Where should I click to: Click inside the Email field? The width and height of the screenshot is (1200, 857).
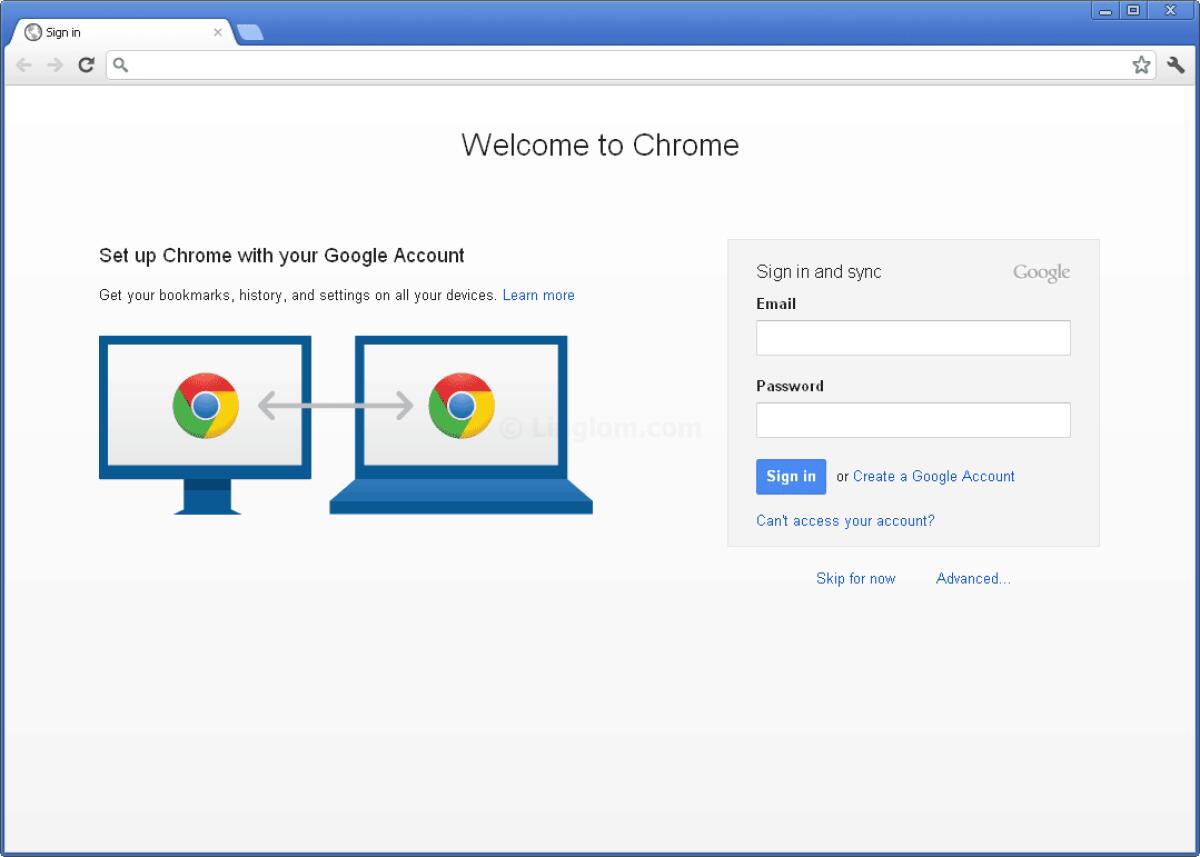click(x=912, y=337)
